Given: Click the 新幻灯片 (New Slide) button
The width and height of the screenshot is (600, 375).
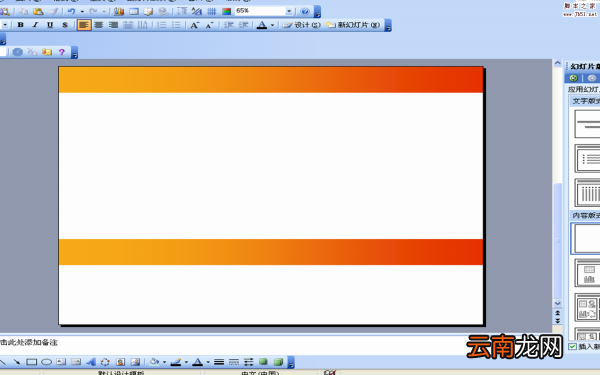Looking at the screenshot, I should (353, 25).
